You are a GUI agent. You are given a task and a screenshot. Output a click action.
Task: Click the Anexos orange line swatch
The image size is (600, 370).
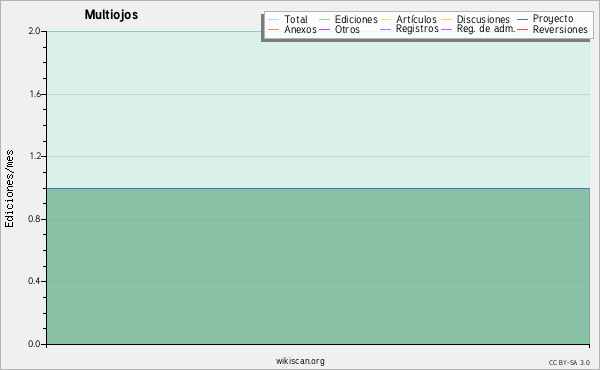pyautogui.click(x=274, y=29)
